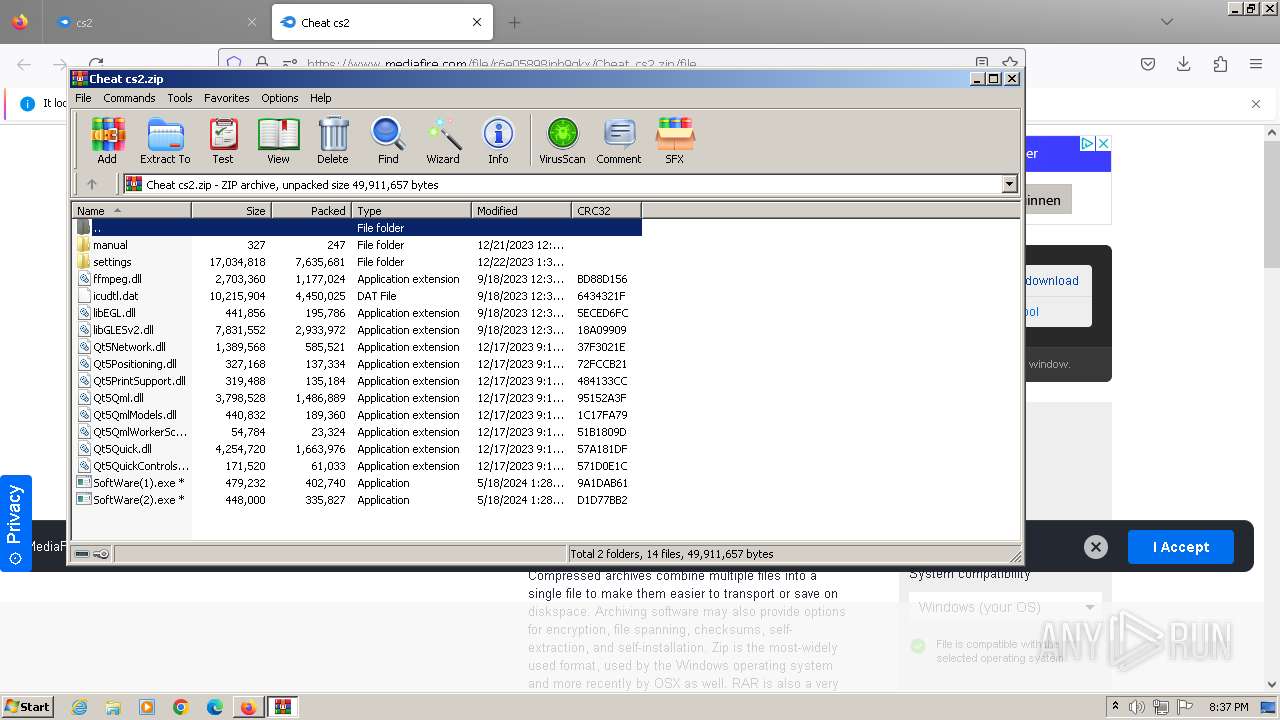
Task: Save to Pocket icon in Firefox
Action: pyautogui.click(x=1148, y=64)
